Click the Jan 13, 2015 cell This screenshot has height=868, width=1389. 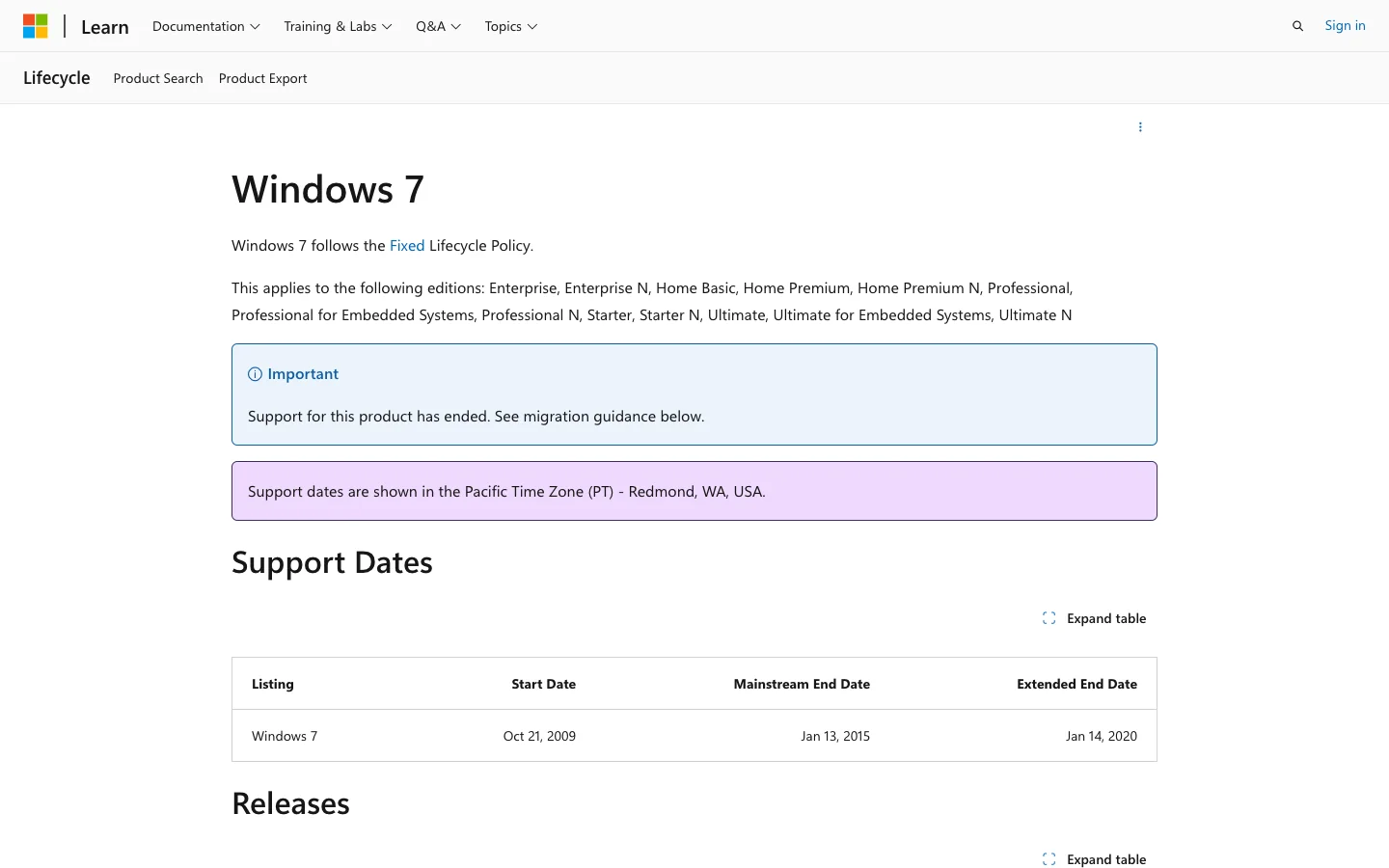point(835,736)
